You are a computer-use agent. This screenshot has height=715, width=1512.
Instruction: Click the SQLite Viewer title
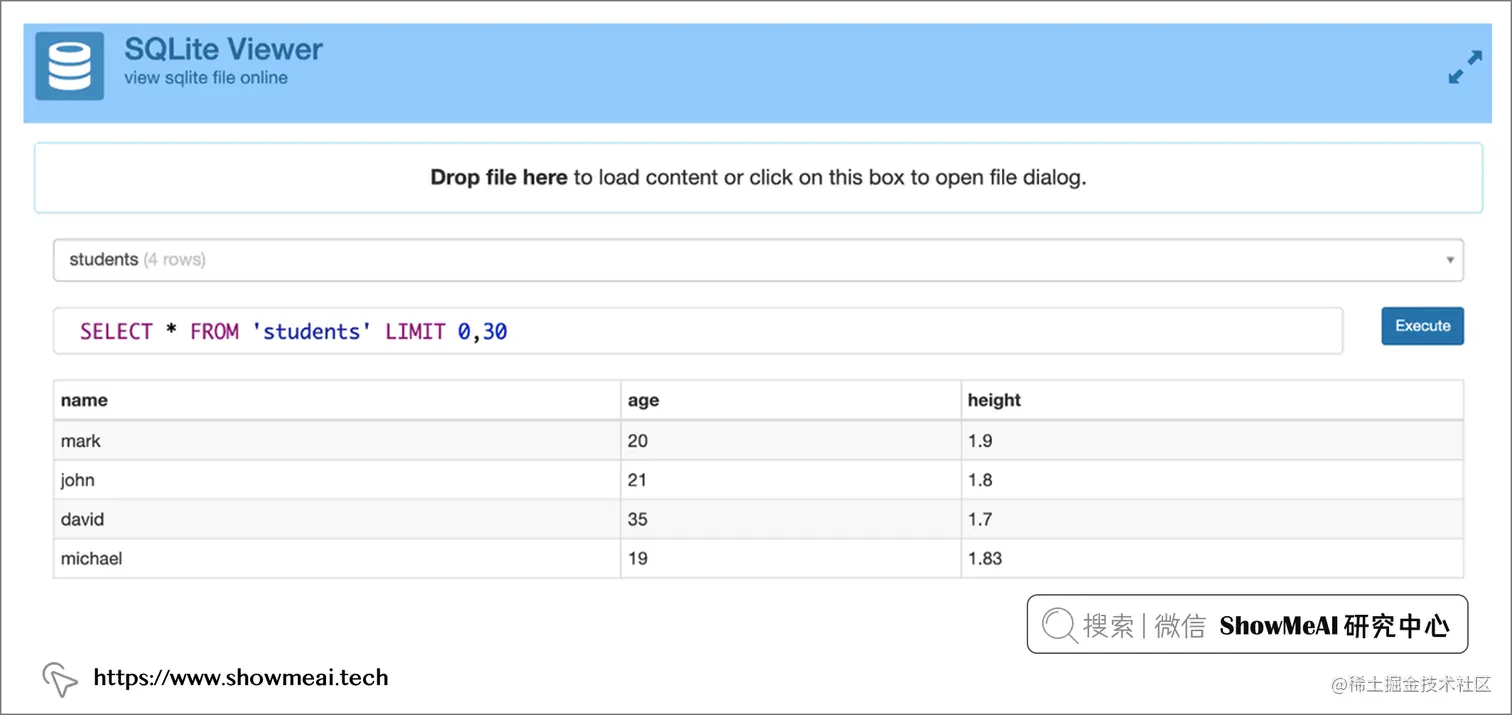(223, 49)
